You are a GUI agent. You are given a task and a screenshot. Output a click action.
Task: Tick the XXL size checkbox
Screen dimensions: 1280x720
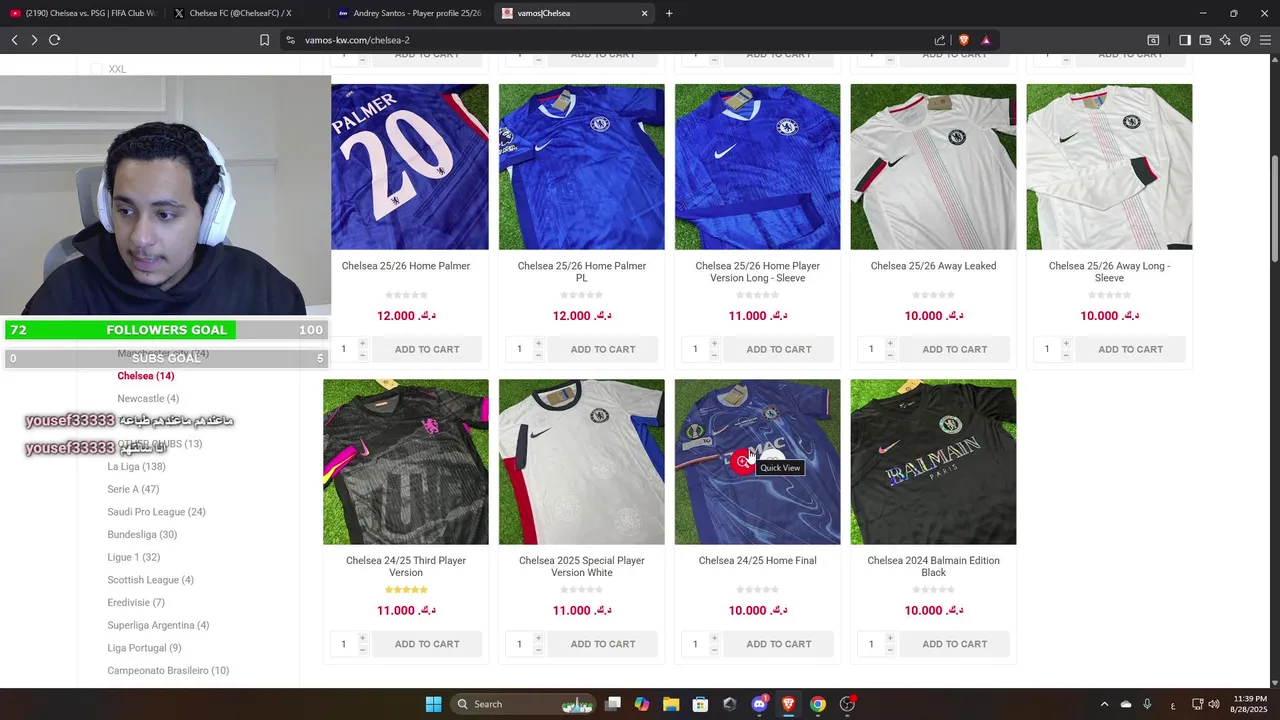[x=96, y=69]
